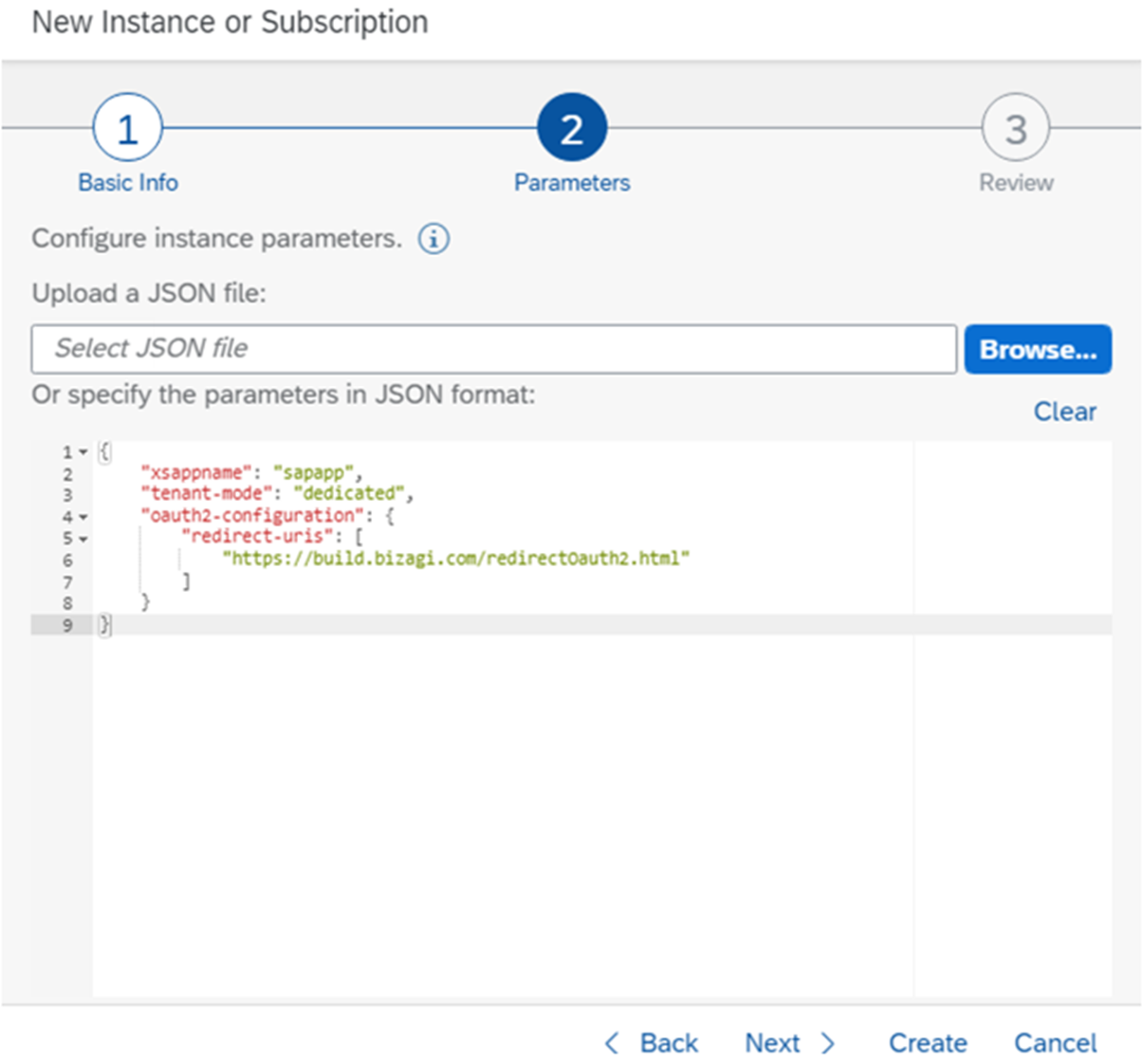Go to step 1 Basic Info
The image size is (1143, 1064).
coord(127,129)
